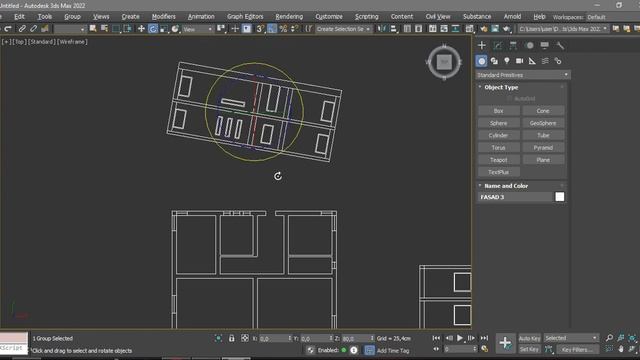Open the Edit menu
This screenshot has width=640, height=360.
pos(19,17)
